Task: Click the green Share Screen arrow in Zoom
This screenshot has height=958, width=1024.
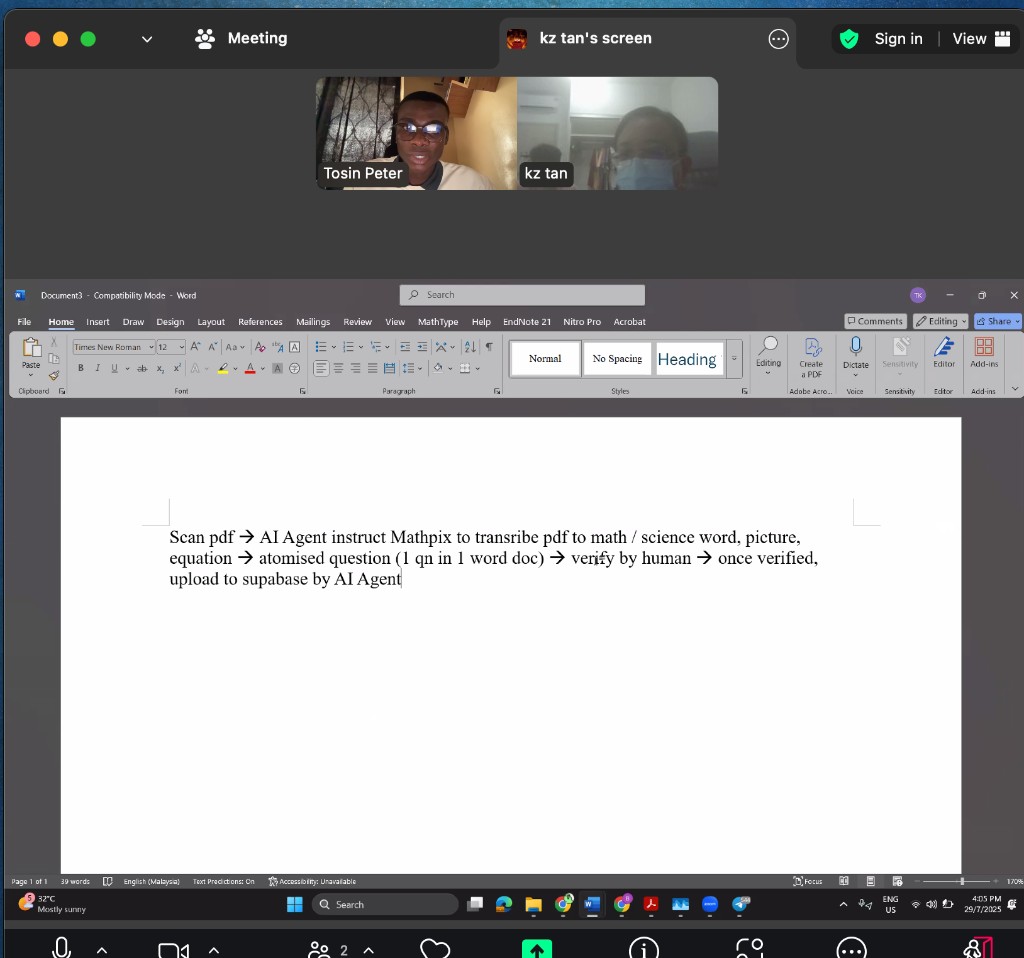Action: (537, 949)
